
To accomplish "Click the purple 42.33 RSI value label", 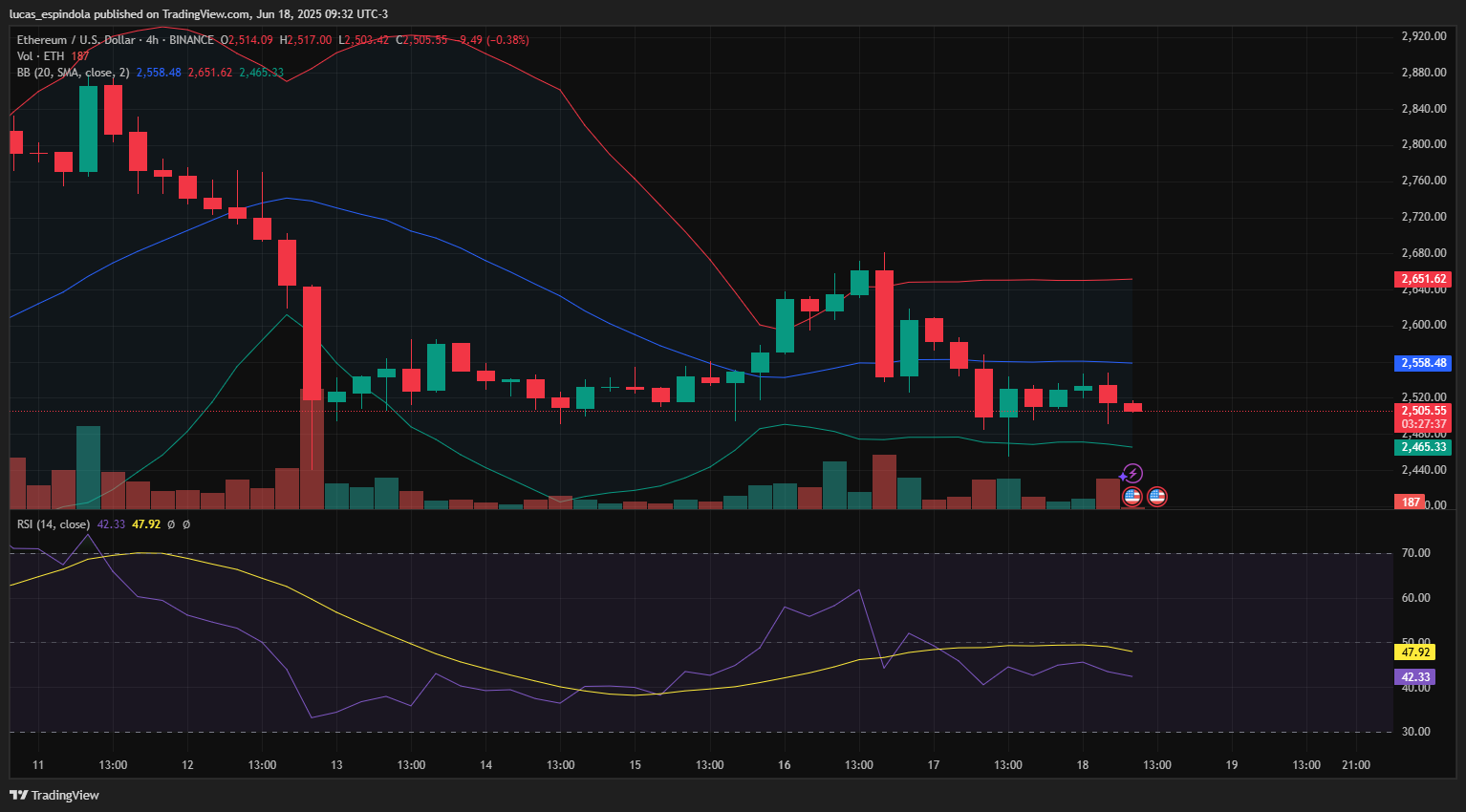I will point(1414,677).
